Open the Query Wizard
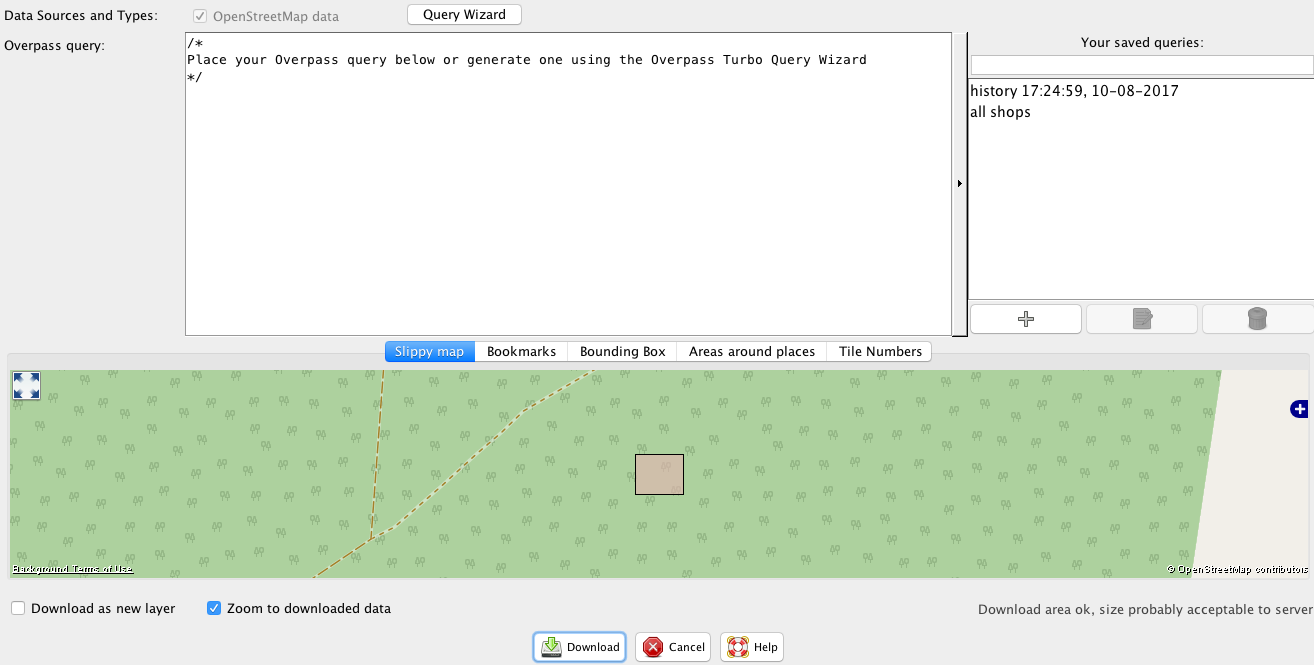The height and width of the screenshot is (665, 1314). click(464, 15)
